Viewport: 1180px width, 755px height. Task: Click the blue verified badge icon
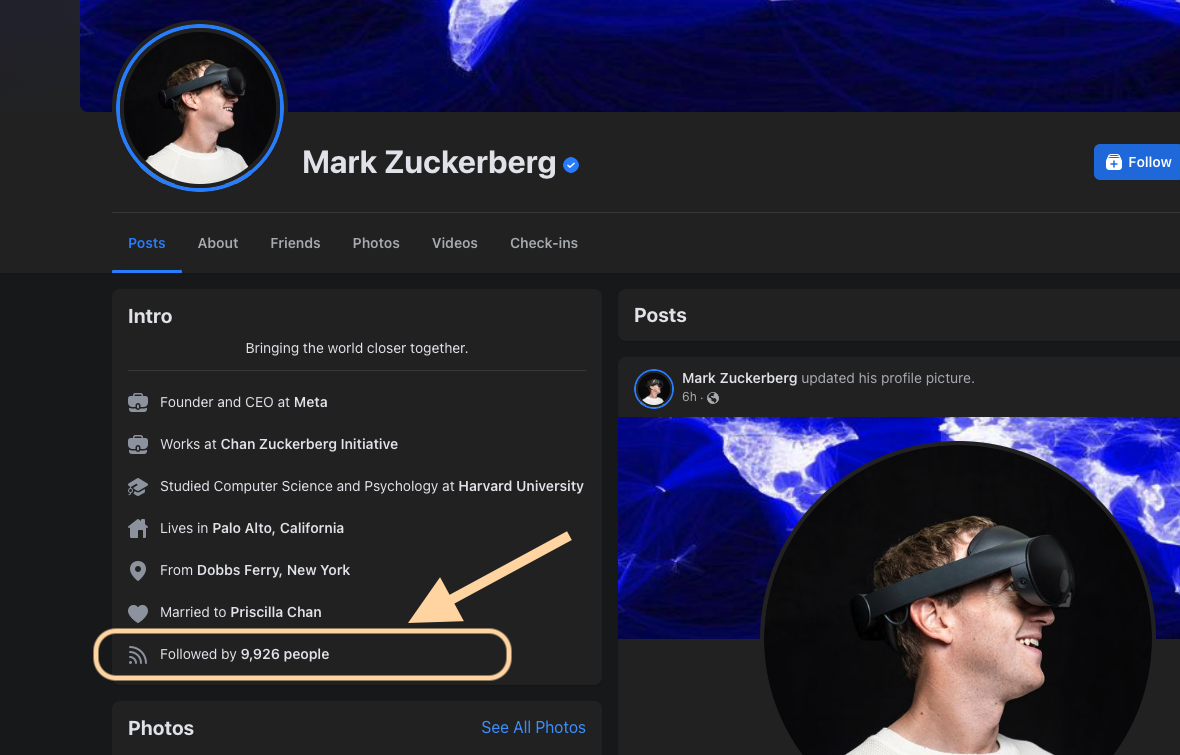coord(571,165)
